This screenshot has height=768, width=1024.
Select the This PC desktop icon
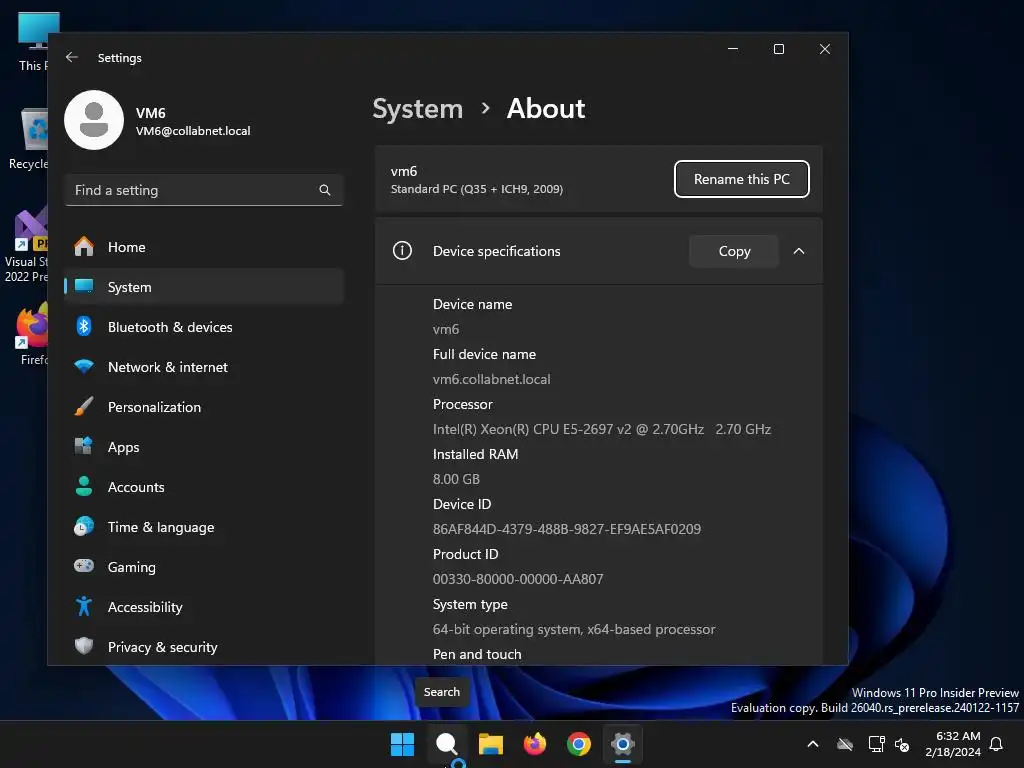(x=33, y=42)
